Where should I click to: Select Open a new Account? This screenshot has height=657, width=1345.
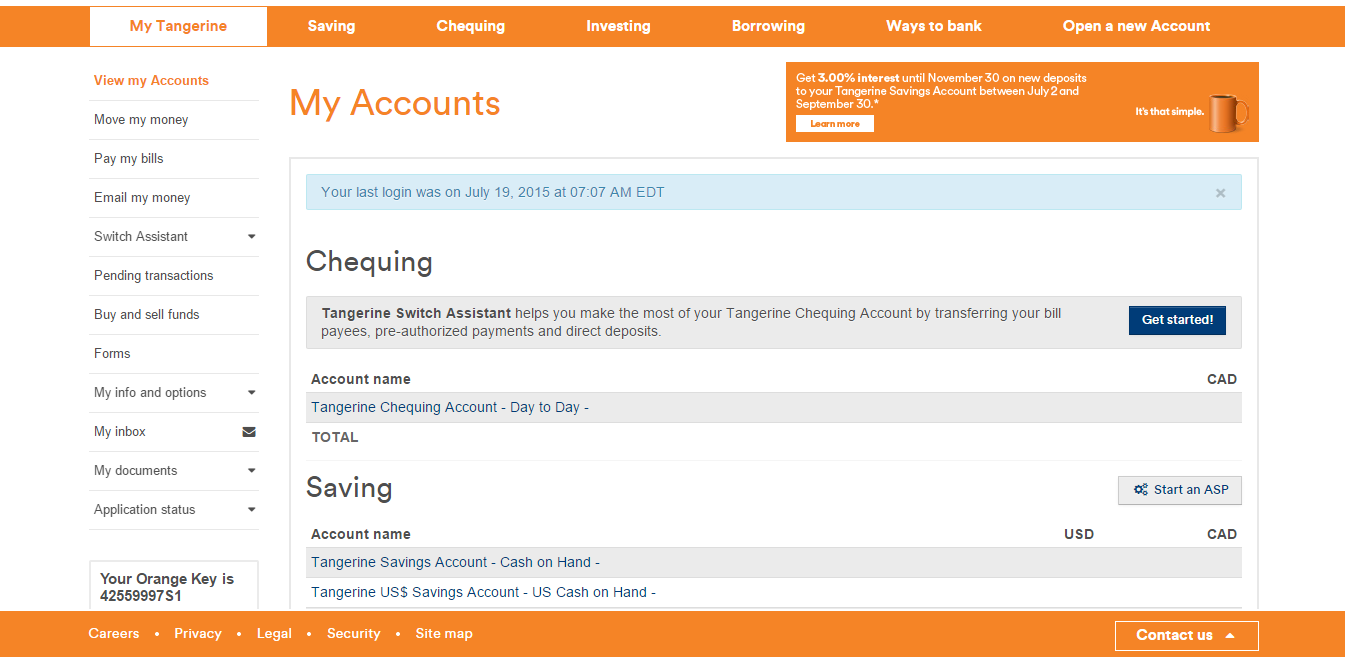tap(1136, 26)
